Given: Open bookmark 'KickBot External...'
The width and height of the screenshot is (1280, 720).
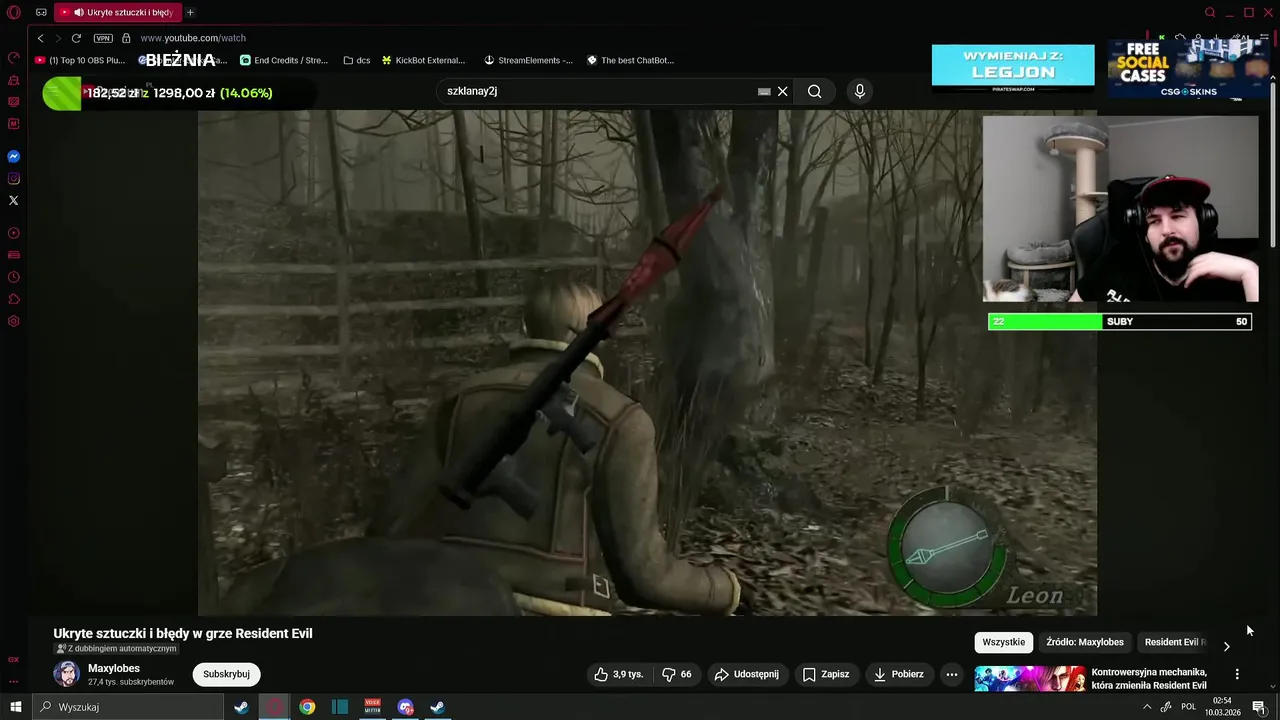Looking at the screenshot, I should 423,60.
